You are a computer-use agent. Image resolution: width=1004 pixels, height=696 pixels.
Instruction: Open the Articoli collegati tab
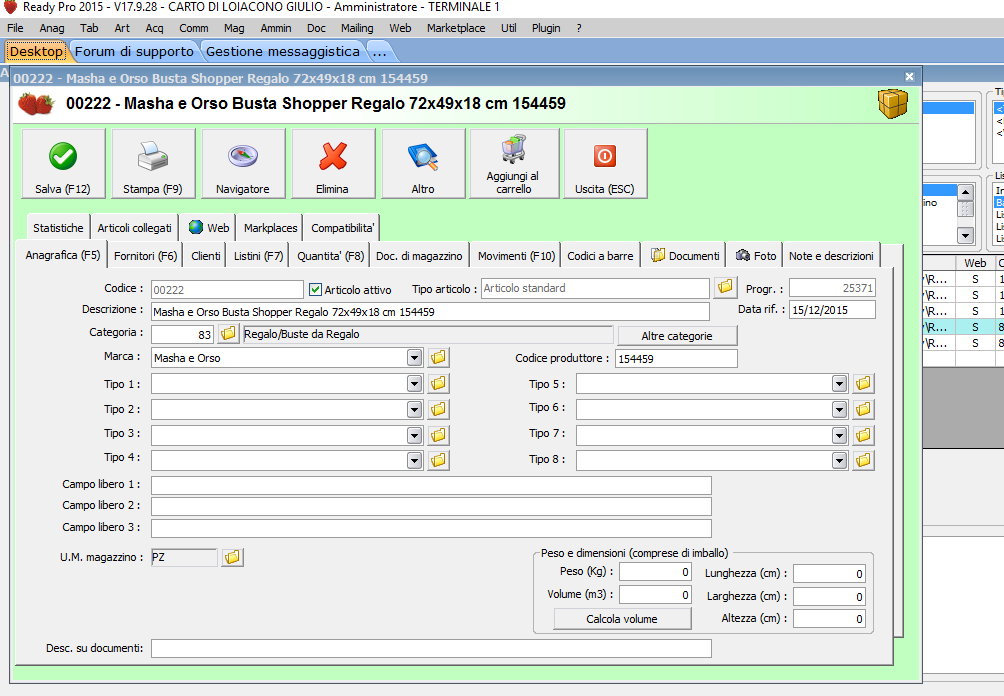[x=134, y=227]
